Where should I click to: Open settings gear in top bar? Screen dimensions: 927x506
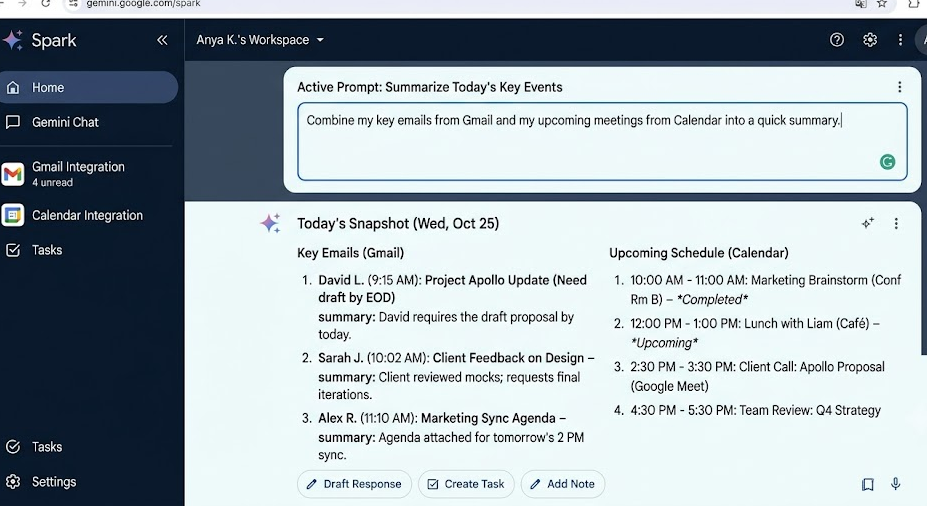pos(870,40)
